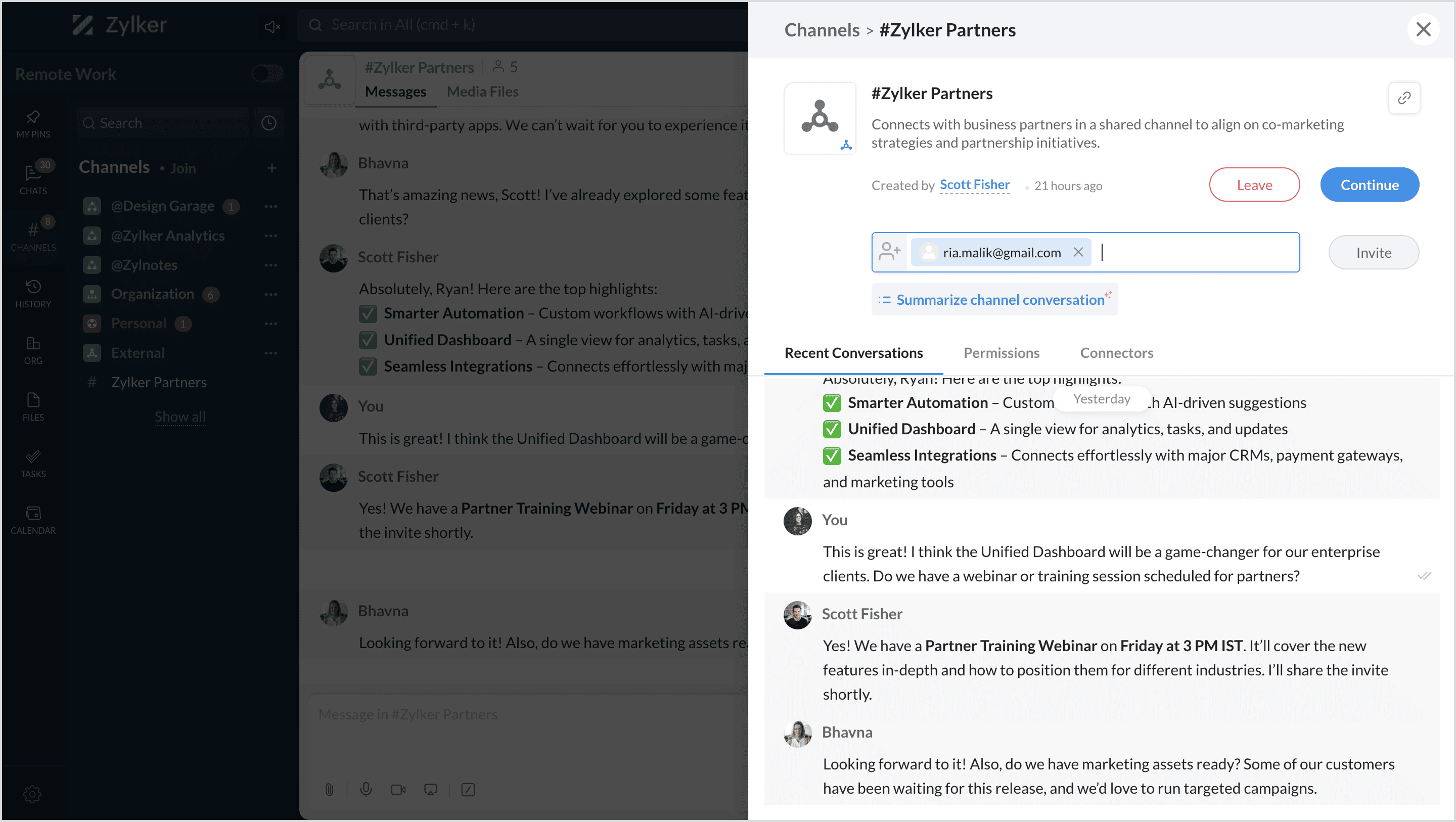Open more options for Organization
Viewport: 1456px width, 822px height.
tap(271, 295)
